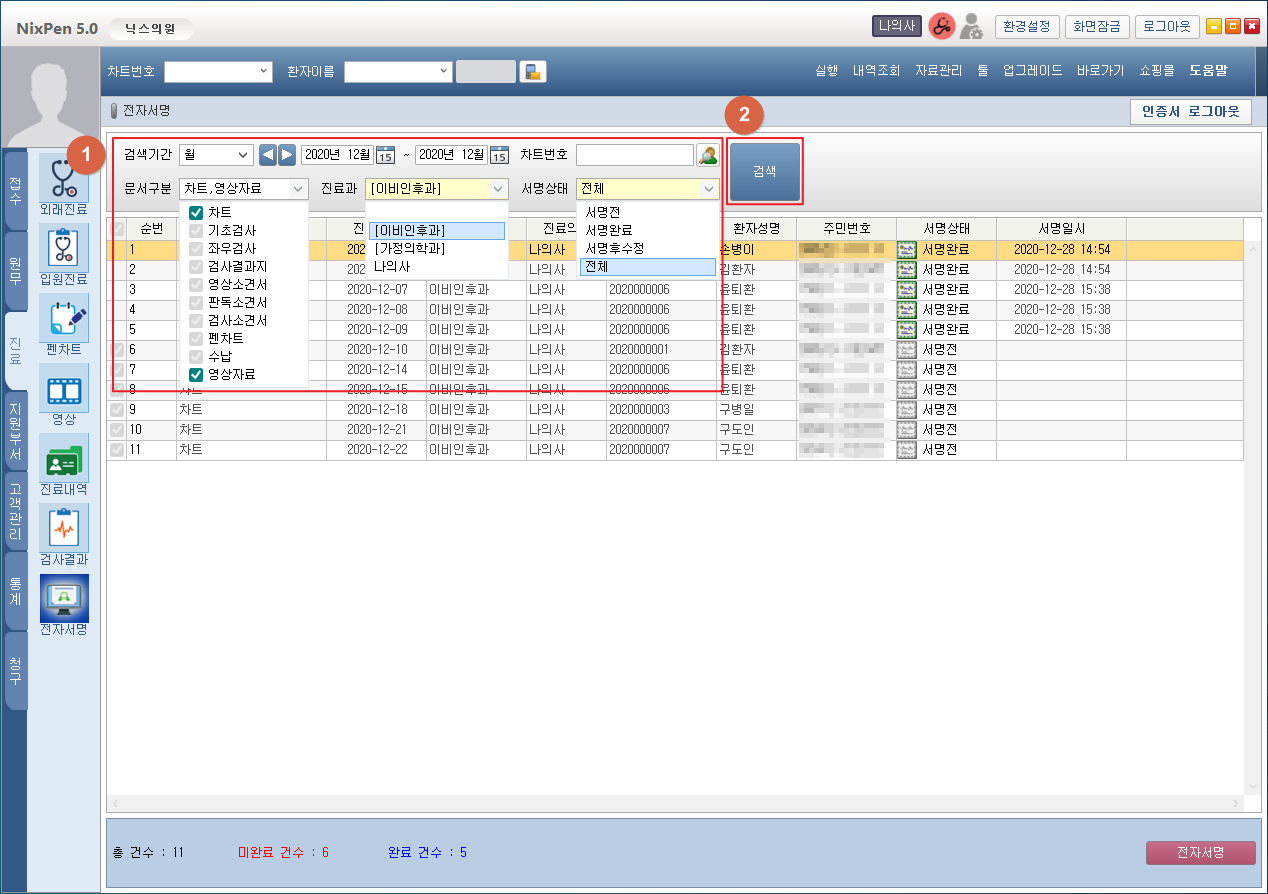1268x894 pixels.
Task: Toggle the row 9 selection checkbox
Action: tap(117, 410)
